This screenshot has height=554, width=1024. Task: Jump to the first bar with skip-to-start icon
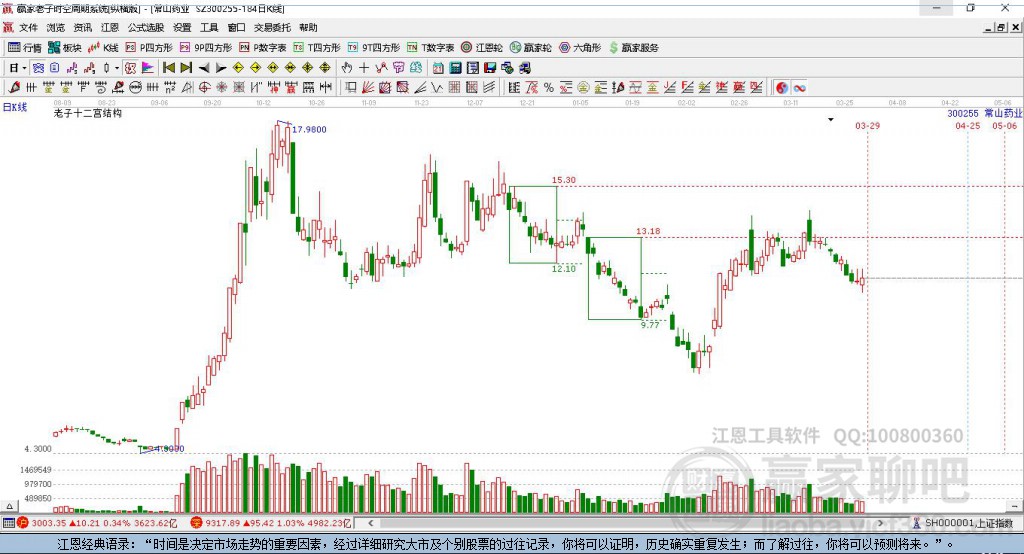coord(169,68)
